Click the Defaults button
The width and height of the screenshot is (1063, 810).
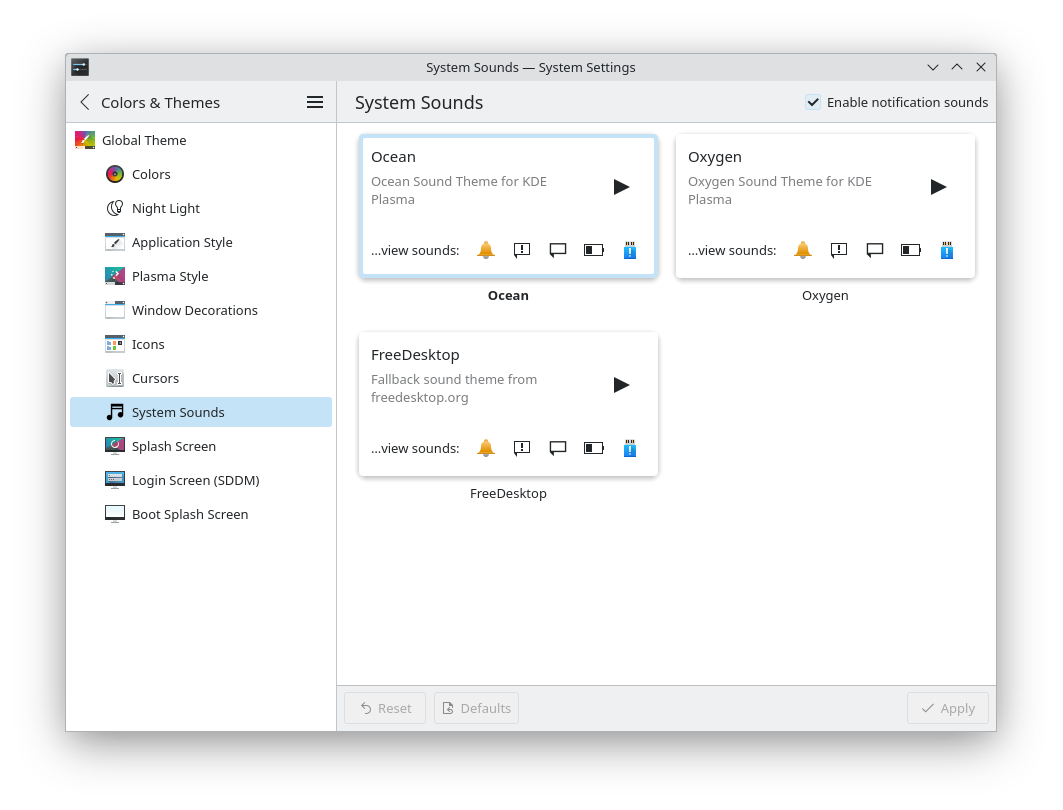pos(476,708)
